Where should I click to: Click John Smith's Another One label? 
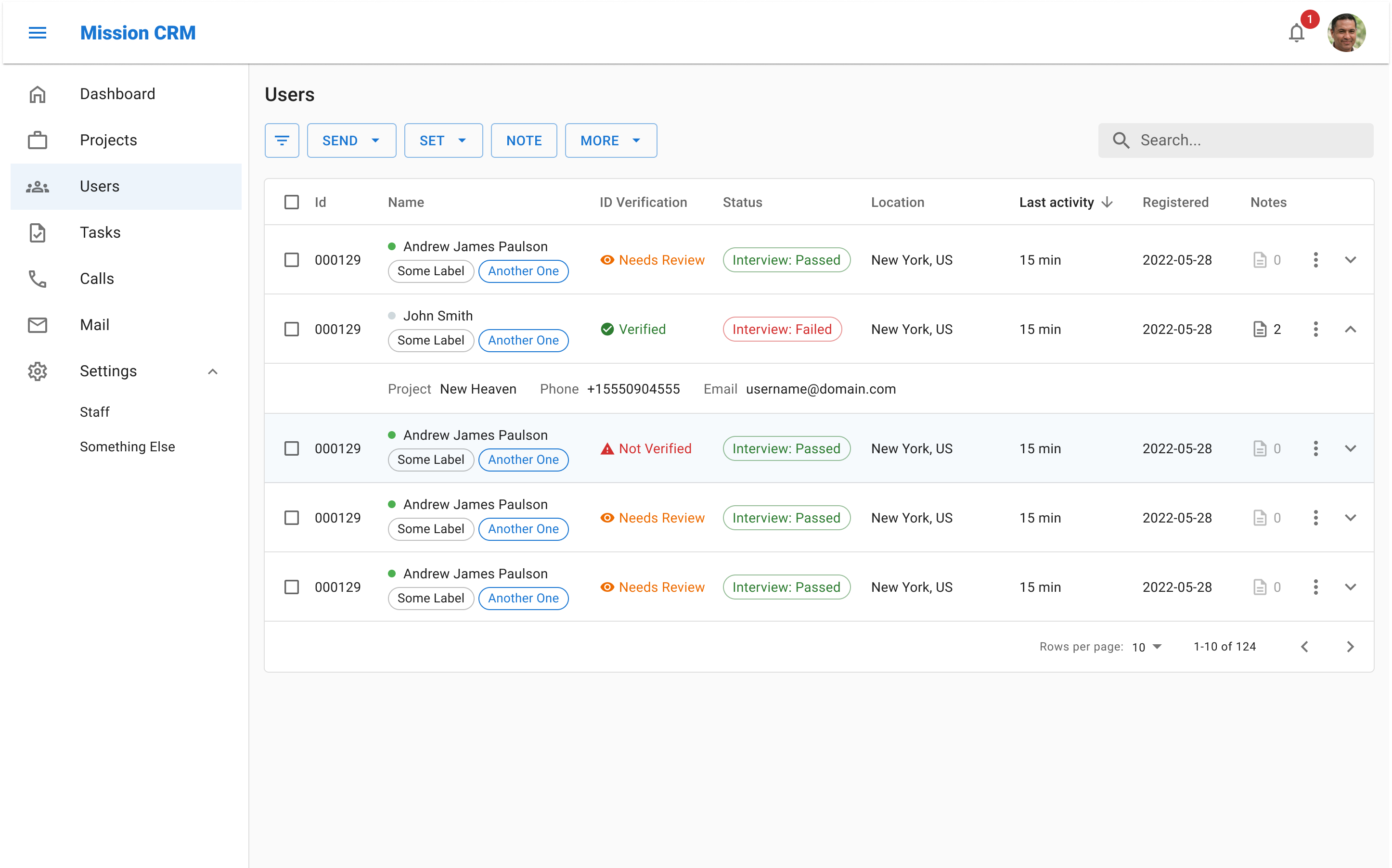(x=523, y=341)
